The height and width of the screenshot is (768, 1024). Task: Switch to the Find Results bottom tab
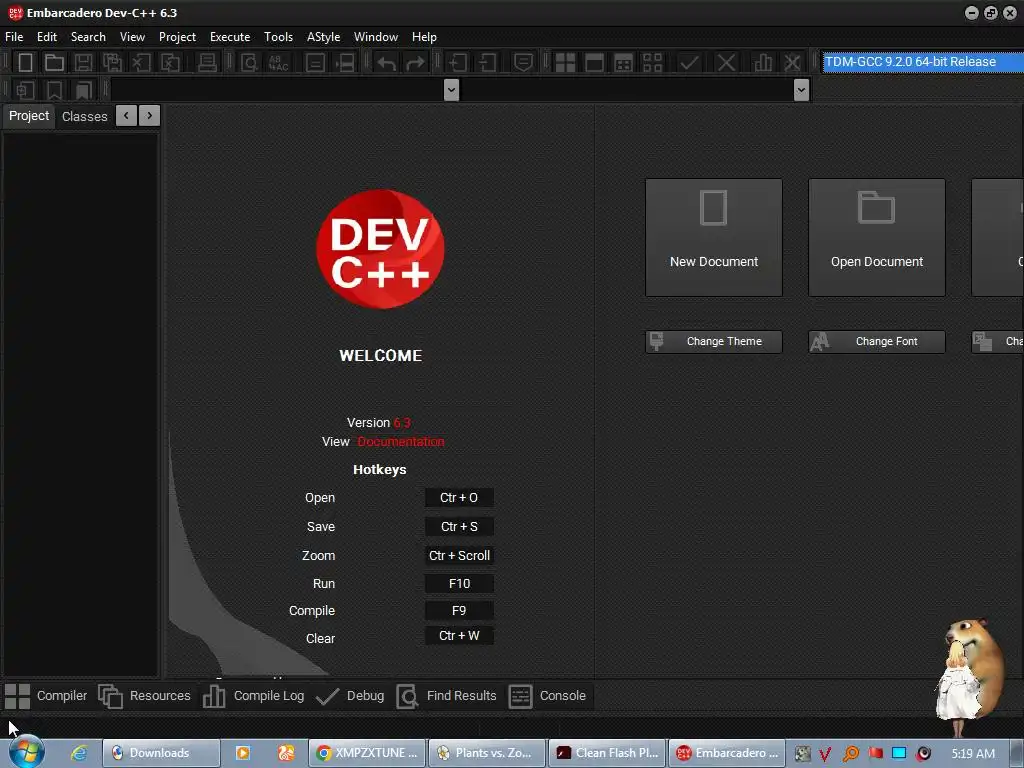(x=447, y=696)
